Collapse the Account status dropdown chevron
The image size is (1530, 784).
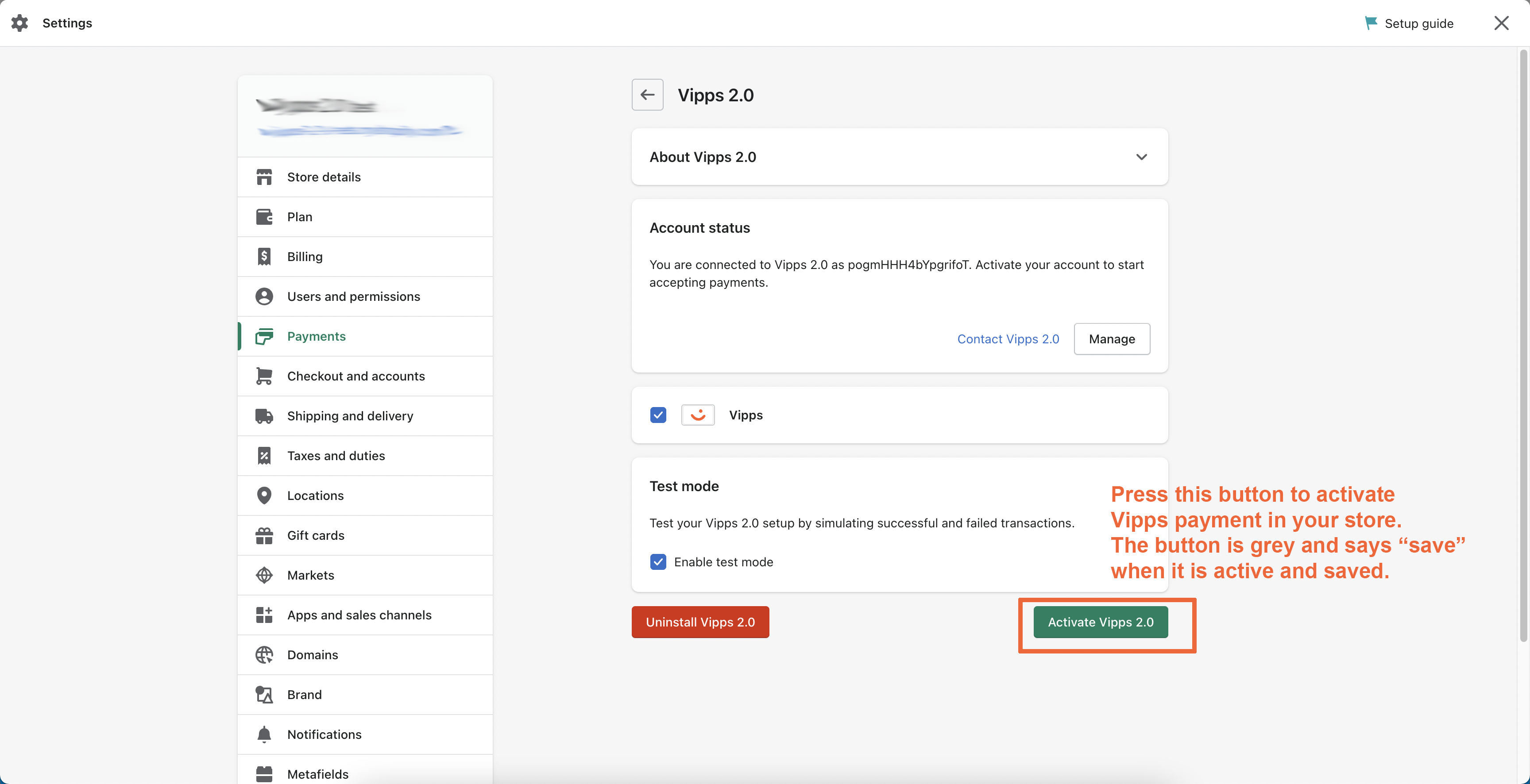point(1140,156)
